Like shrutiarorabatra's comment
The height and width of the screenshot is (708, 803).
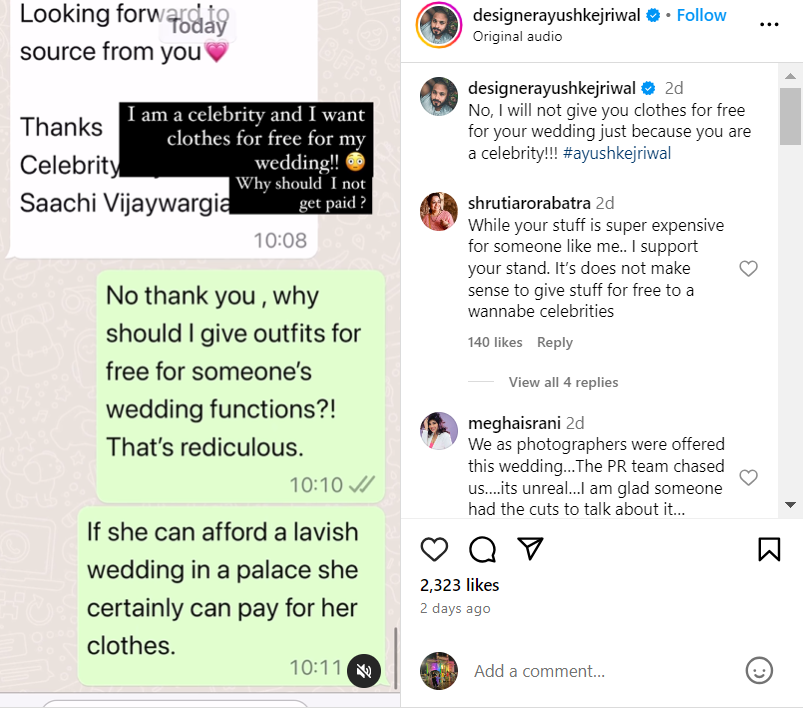click(748, 268)
